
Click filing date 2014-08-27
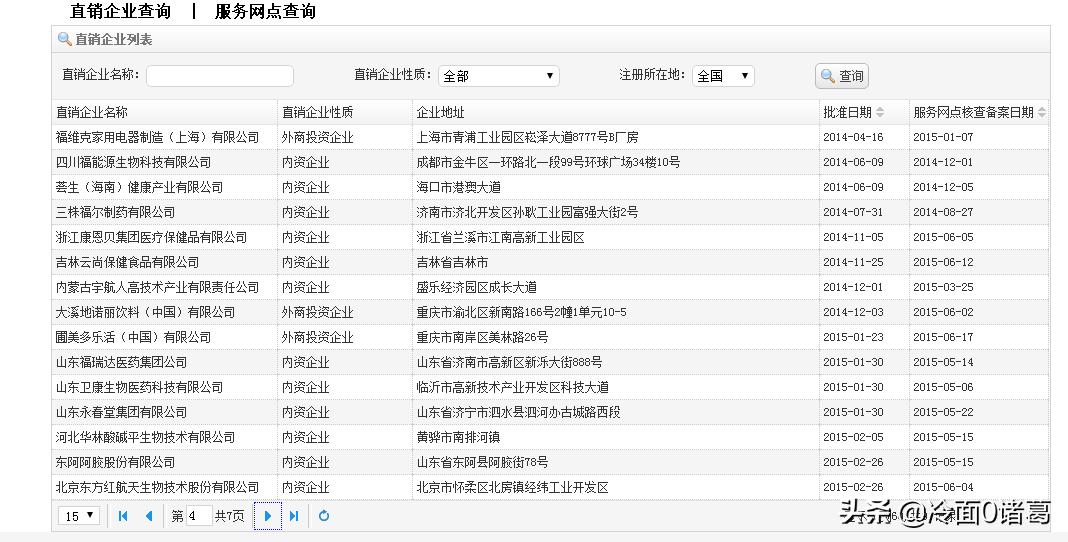943,212
